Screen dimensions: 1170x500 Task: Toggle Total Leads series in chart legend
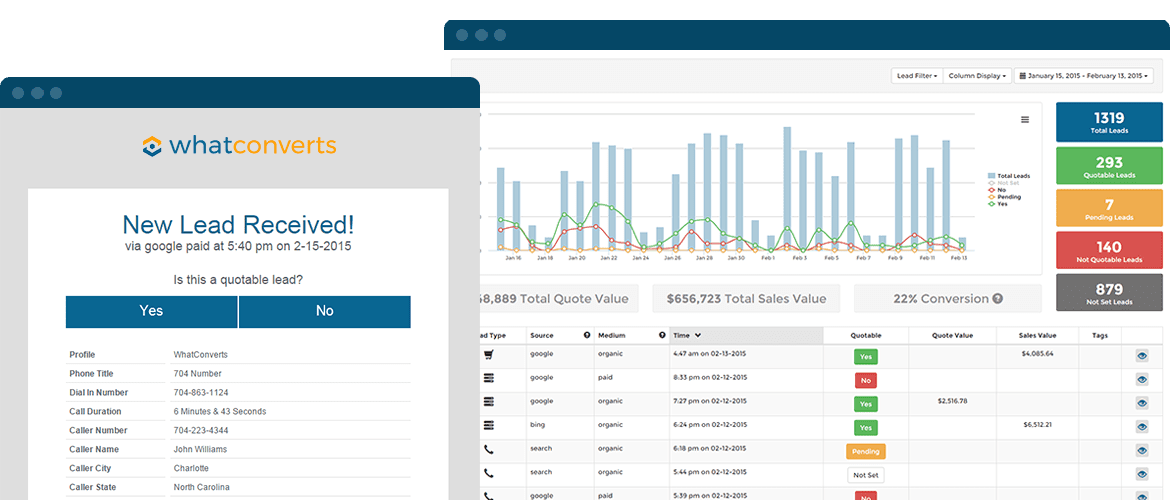tap(1008, 175)
